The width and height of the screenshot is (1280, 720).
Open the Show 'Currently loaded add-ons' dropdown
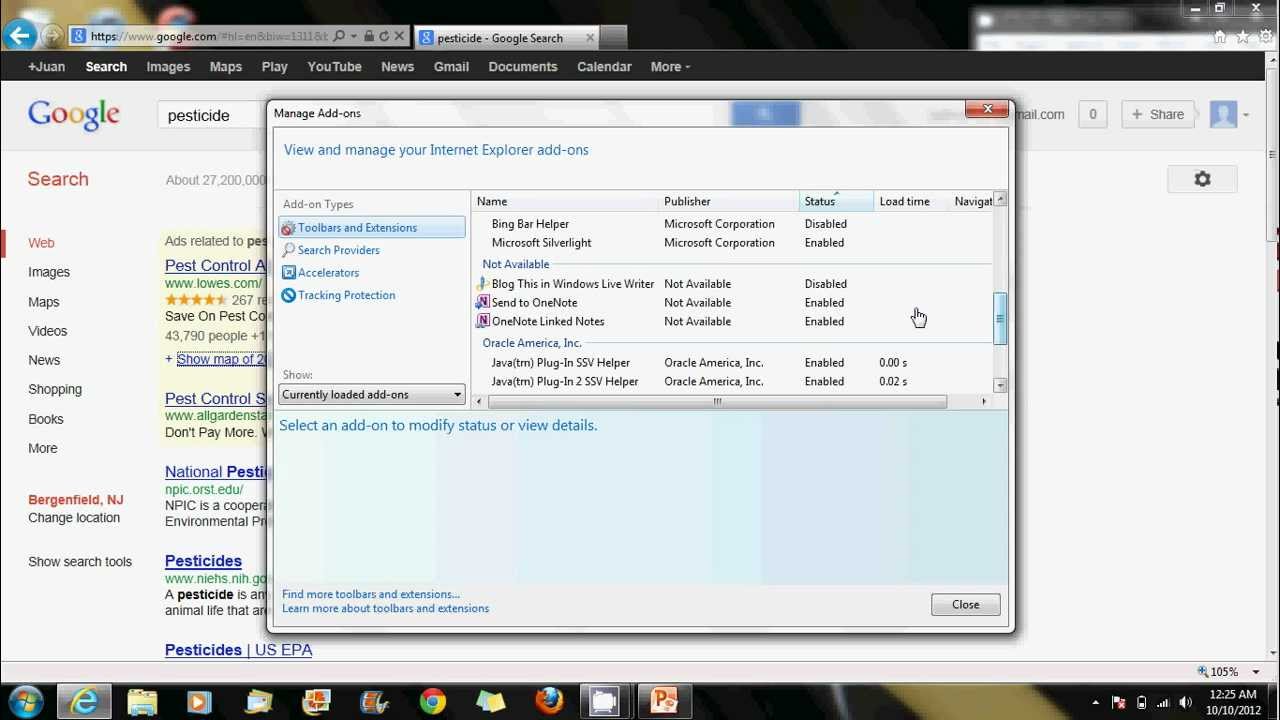click(372, 394)
